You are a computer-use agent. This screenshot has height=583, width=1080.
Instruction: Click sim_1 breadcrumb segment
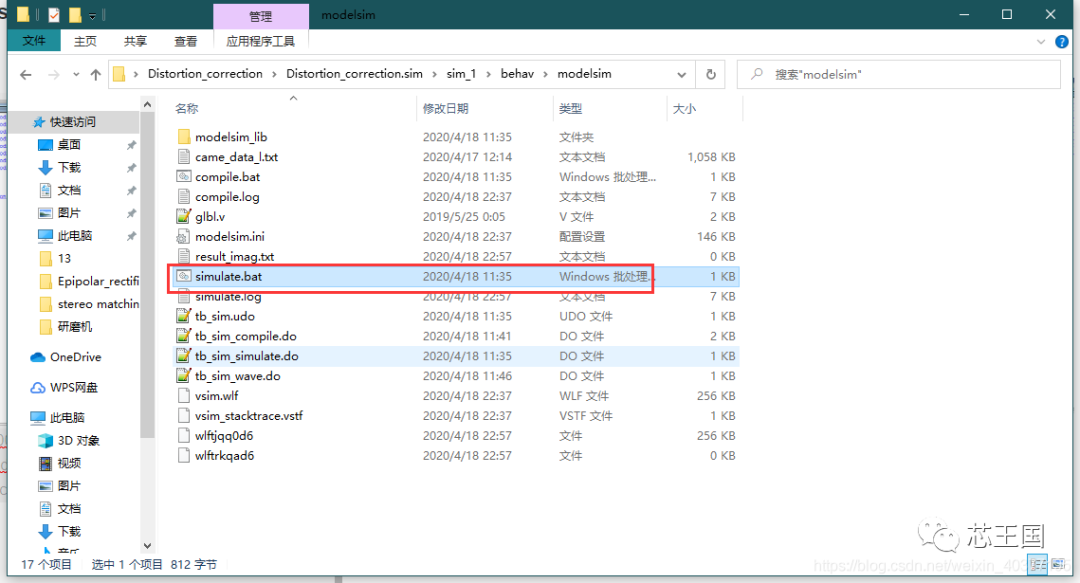coord(461,74)
